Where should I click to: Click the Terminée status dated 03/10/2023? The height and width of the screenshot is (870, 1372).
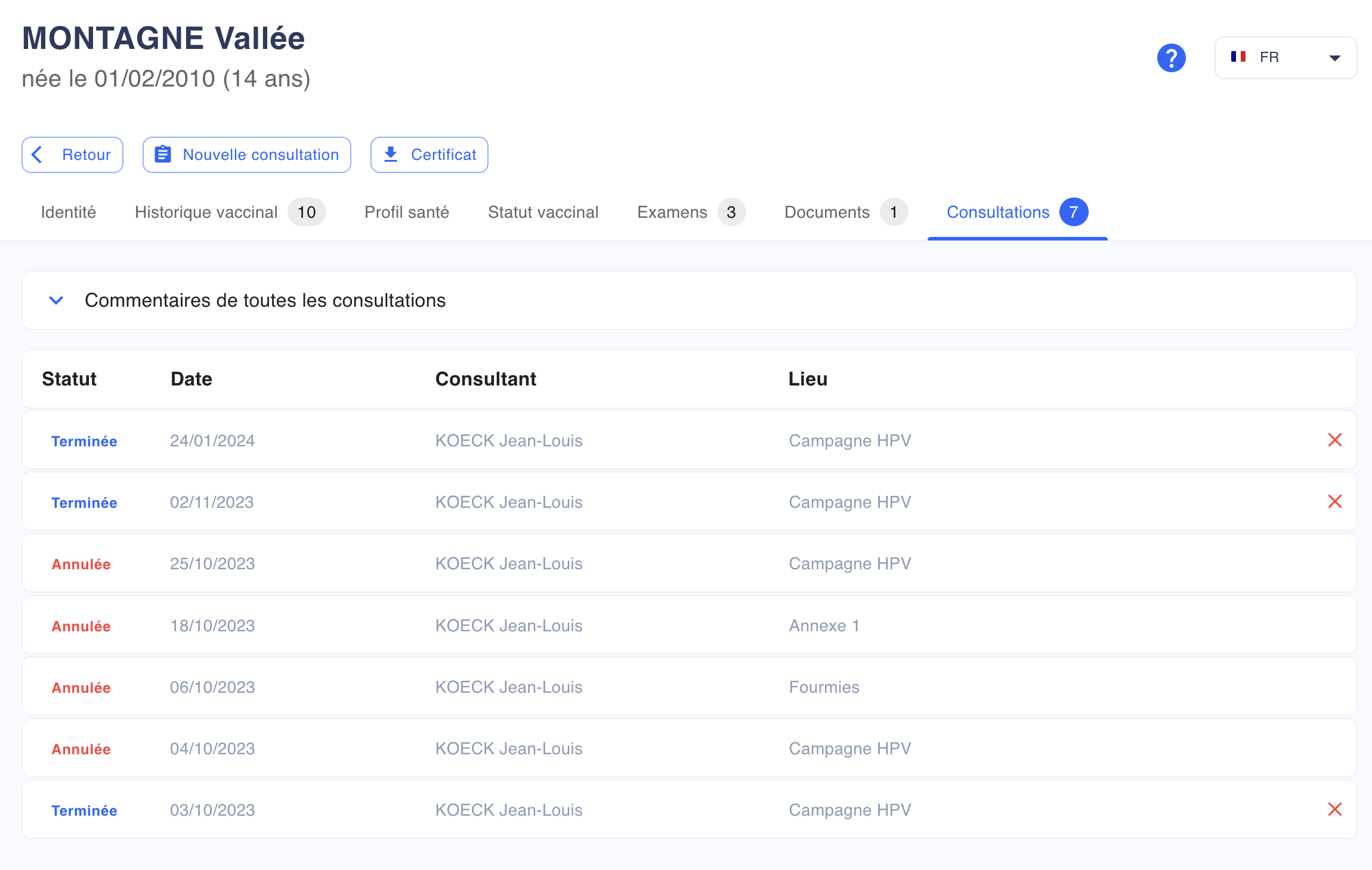coord(84,810)
